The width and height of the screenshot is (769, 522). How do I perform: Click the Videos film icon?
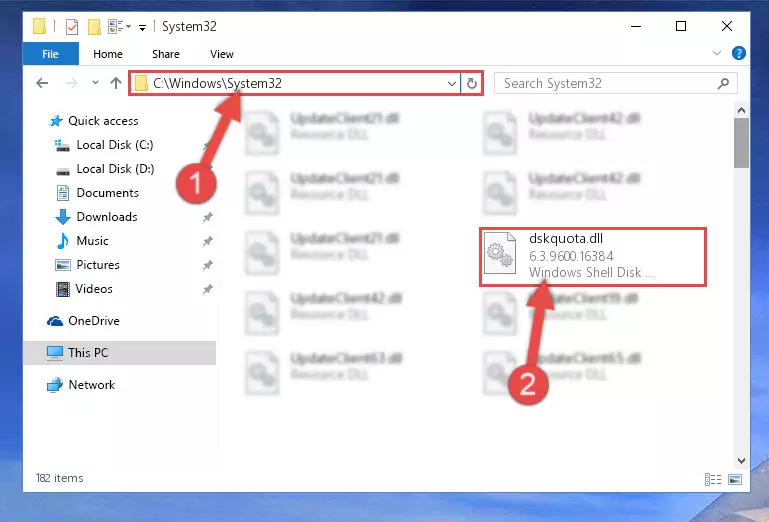(63, 289)
